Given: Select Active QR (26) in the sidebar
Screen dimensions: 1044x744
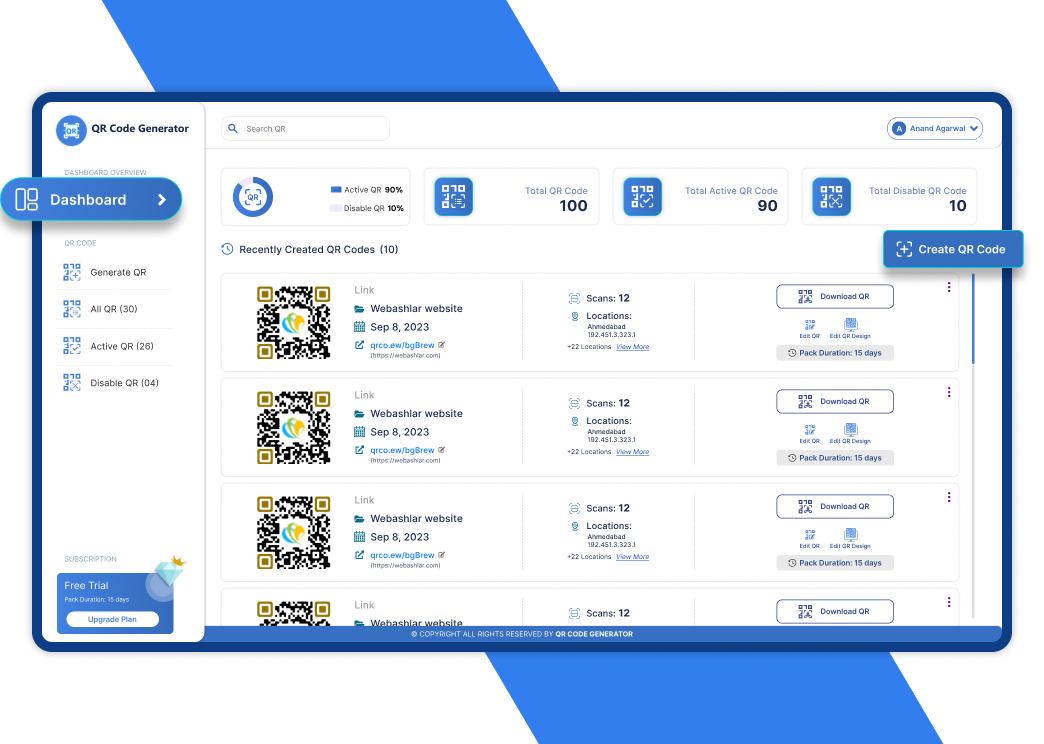Looking at the screenshot, I should tap(115, 346).
